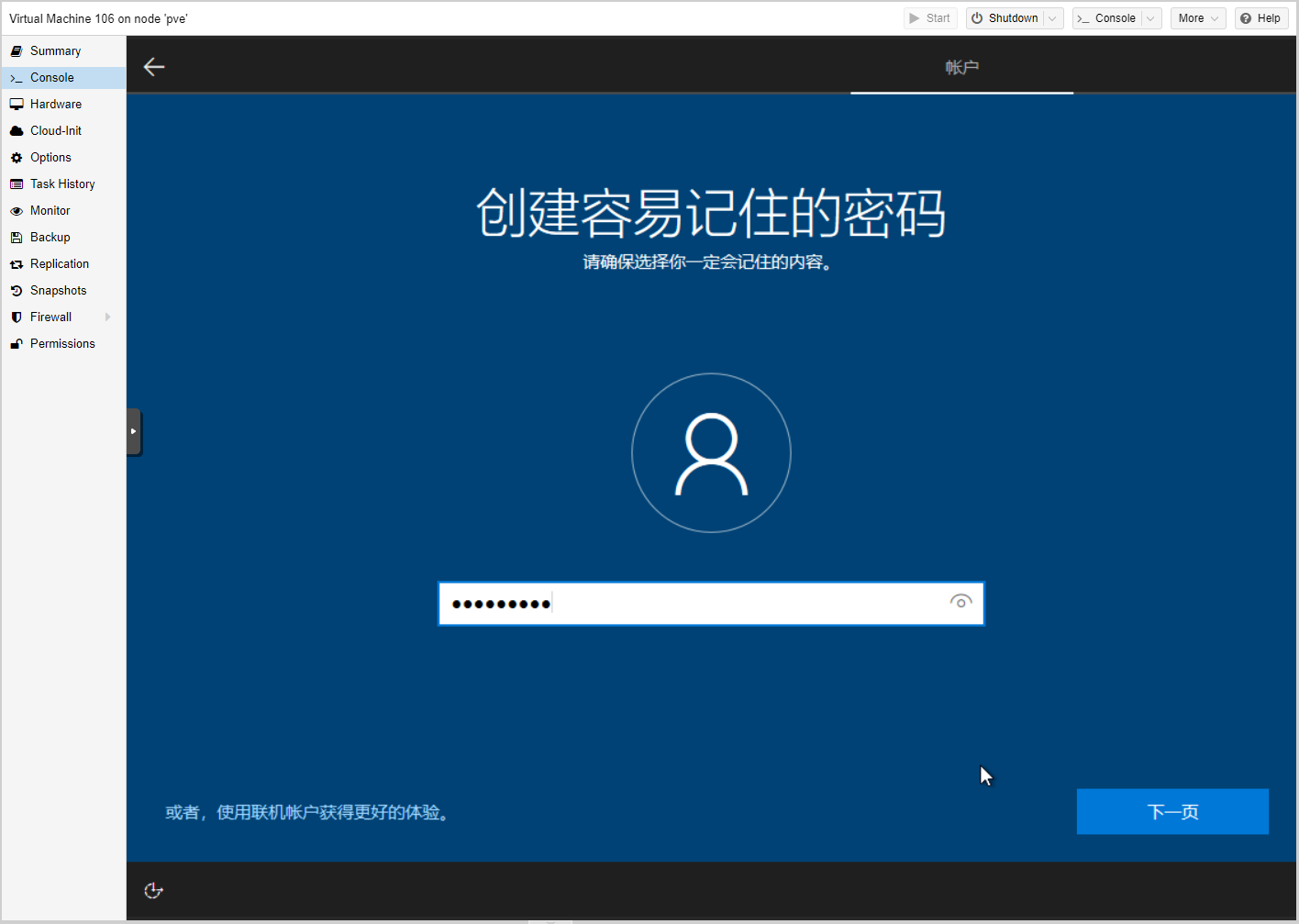Open the More dropdown menu

(x=1197, y=18)
